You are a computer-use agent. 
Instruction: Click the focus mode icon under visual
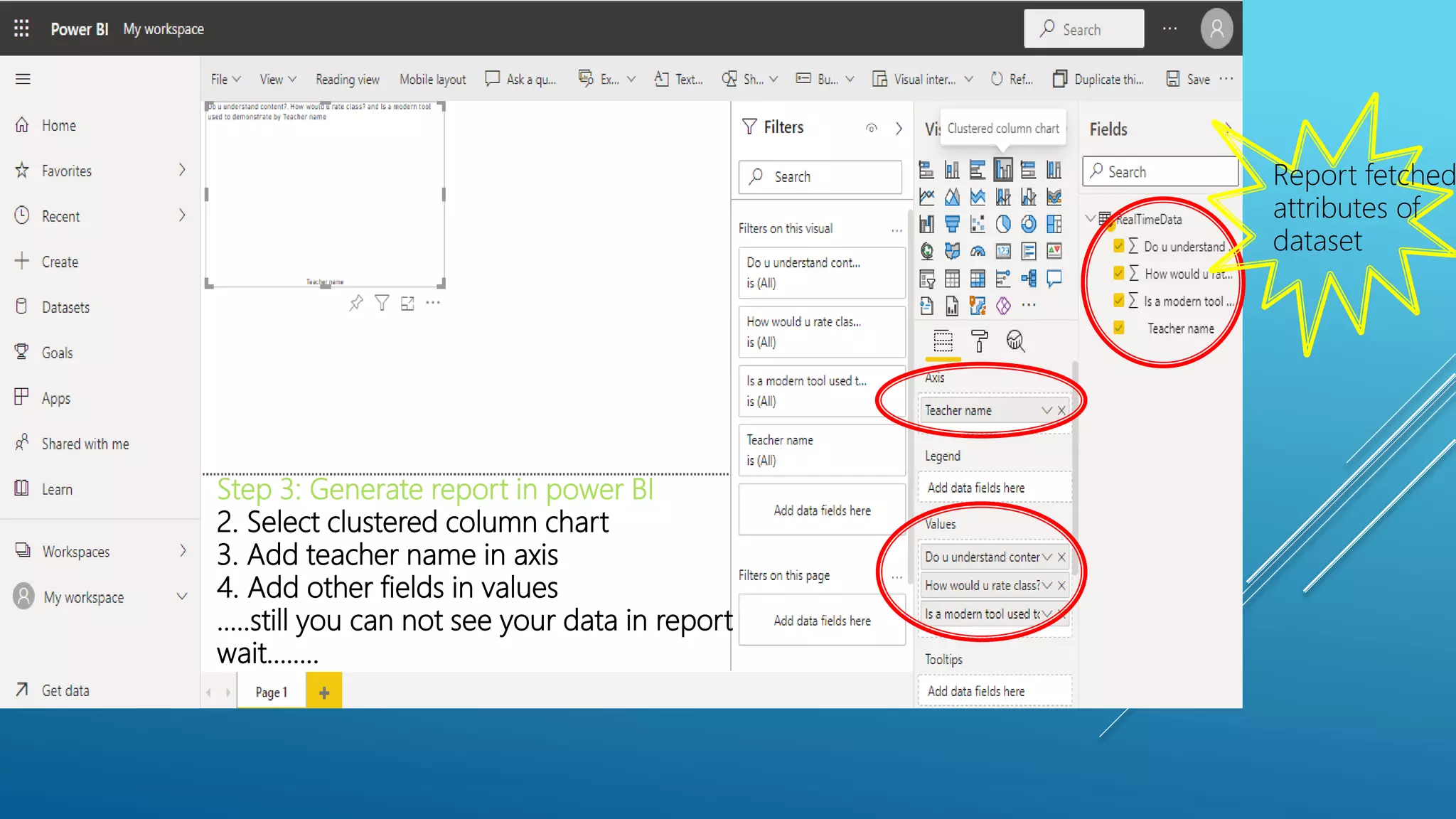coord(407,304)
